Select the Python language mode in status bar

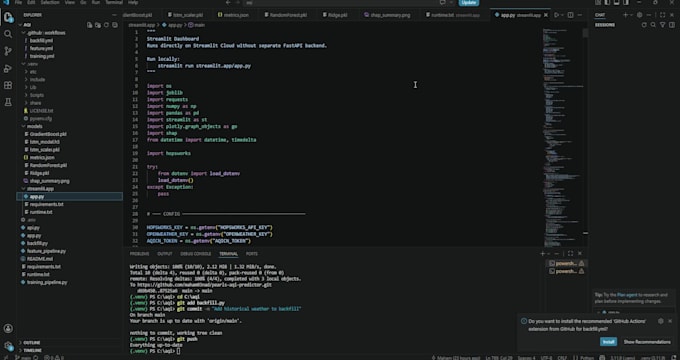[586, 357]
